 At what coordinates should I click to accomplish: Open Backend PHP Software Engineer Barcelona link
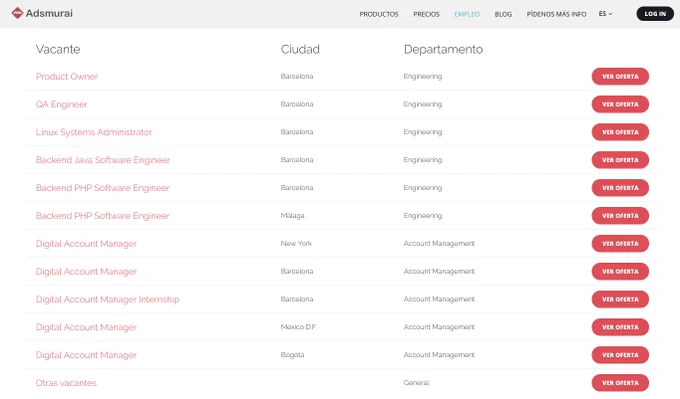(102, 188)
